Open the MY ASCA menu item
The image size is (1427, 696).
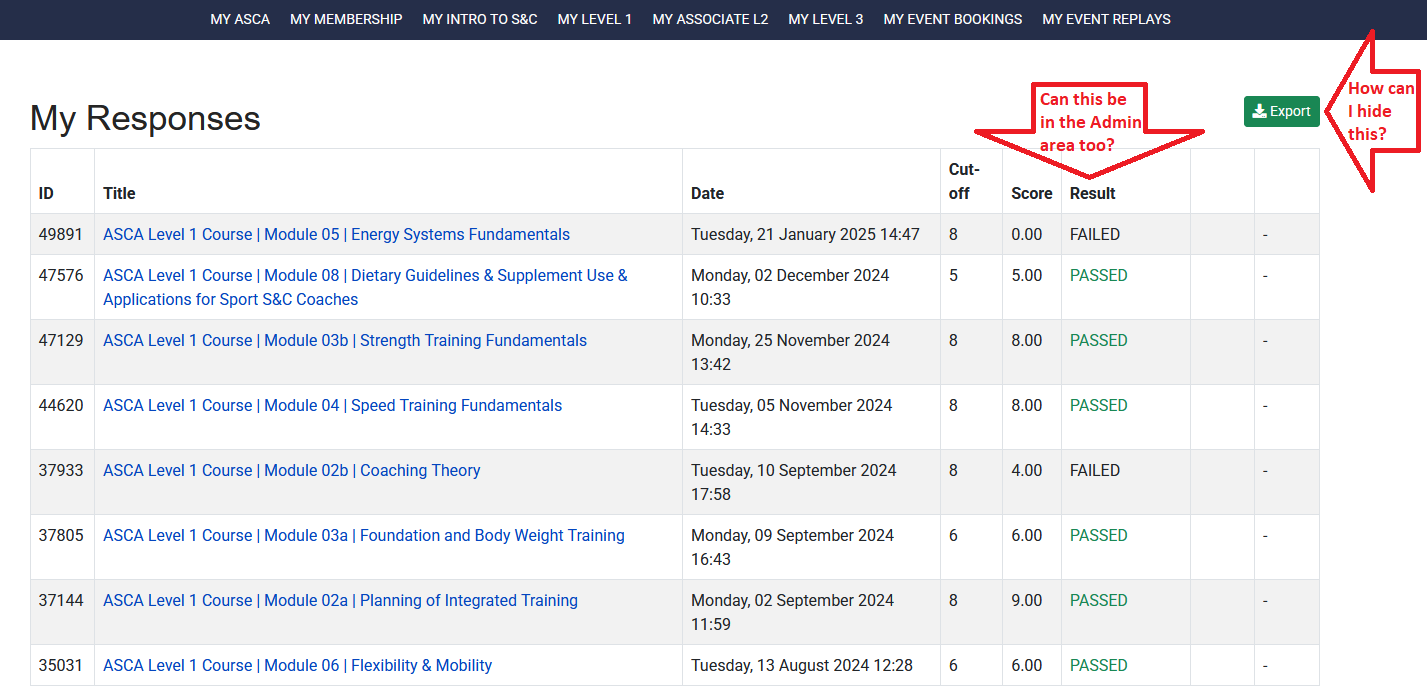[x=240, y=19]
